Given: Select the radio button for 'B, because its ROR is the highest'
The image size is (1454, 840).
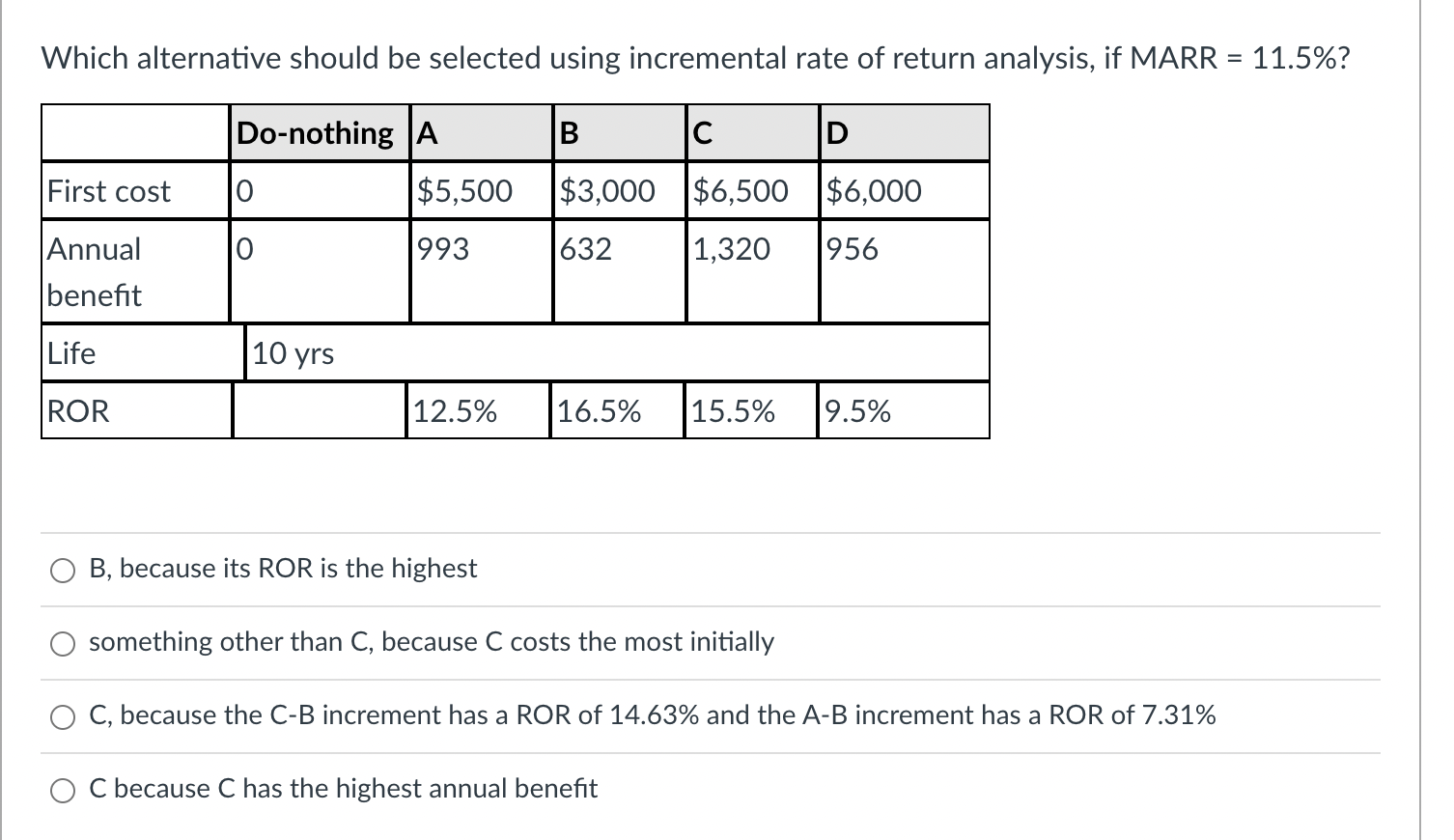Looking at the screenshot, I should pyautogui.click(x=63, y=570).
